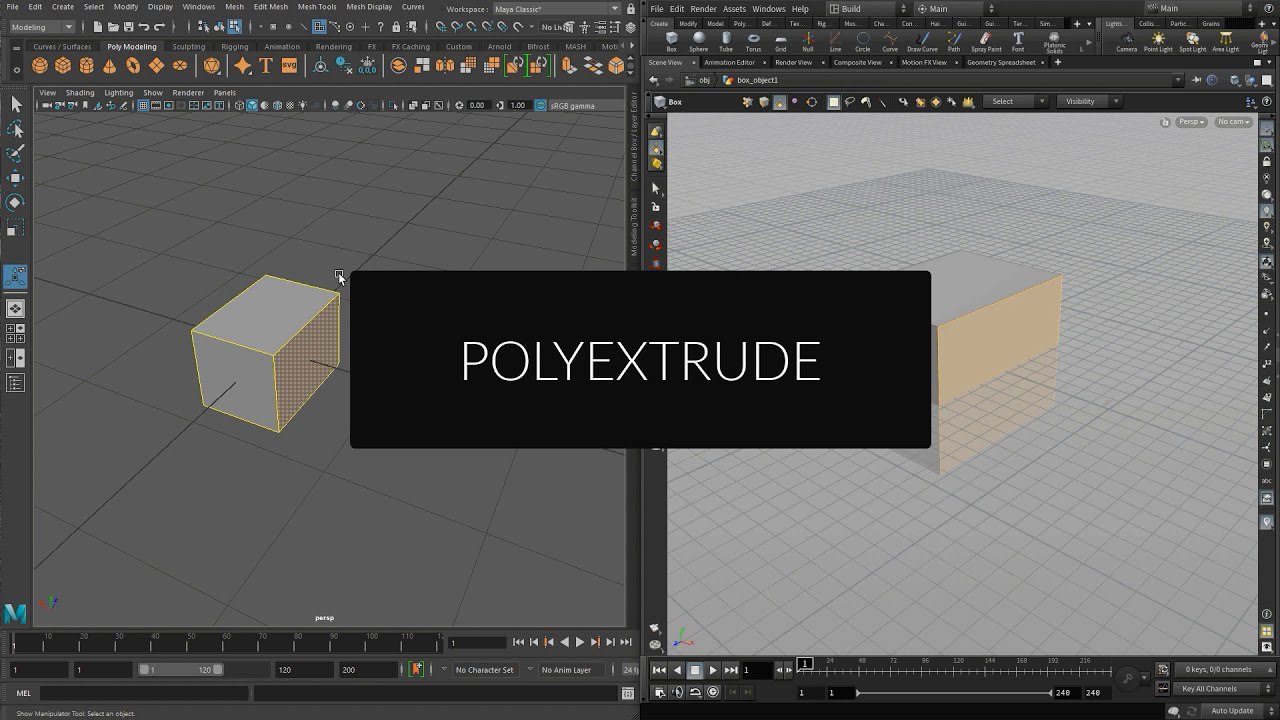The image size is (1280, 720).
Task: Click the Null tool in Houdini shelf
Action: coord(807,42)
